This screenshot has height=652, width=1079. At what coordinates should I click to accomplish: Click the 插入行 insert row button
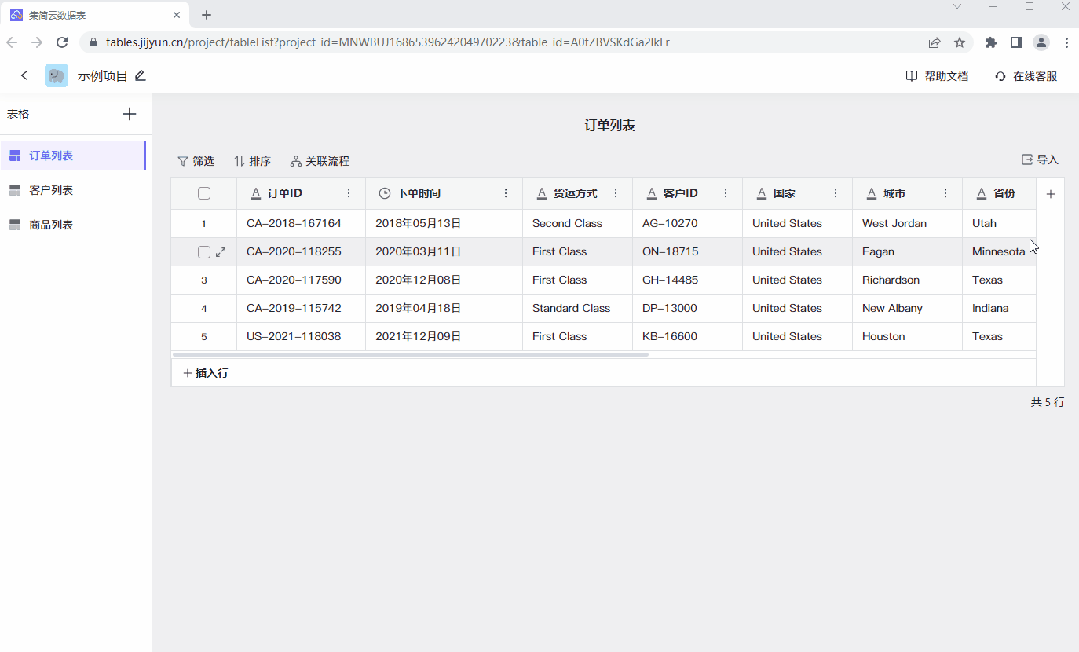(206, 373)
